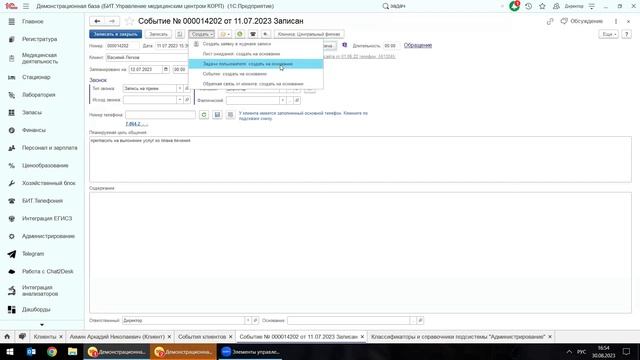Expand the Еще dropdown menu

point(608,34)
